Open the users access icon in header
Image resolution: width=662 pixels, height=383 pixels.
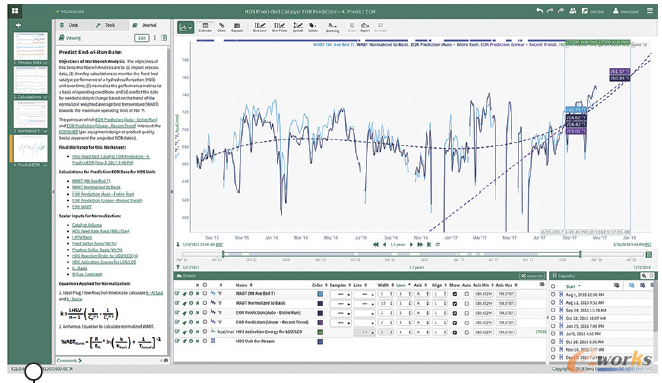[x=573, y=11]
